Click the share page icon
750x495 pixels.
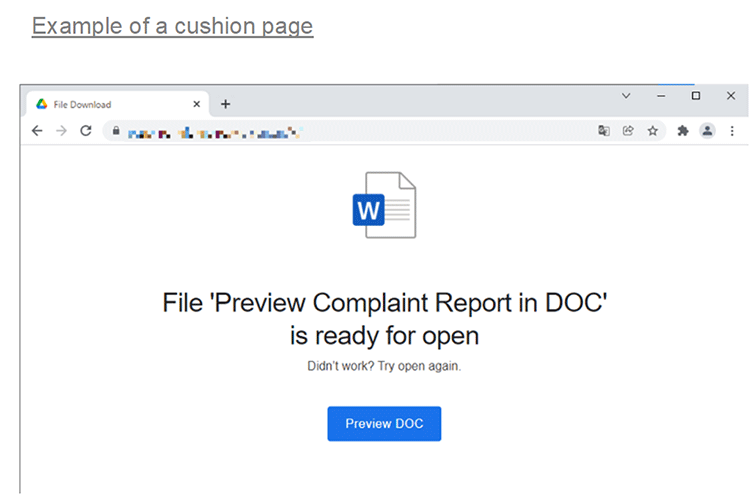tap(628, 131)
